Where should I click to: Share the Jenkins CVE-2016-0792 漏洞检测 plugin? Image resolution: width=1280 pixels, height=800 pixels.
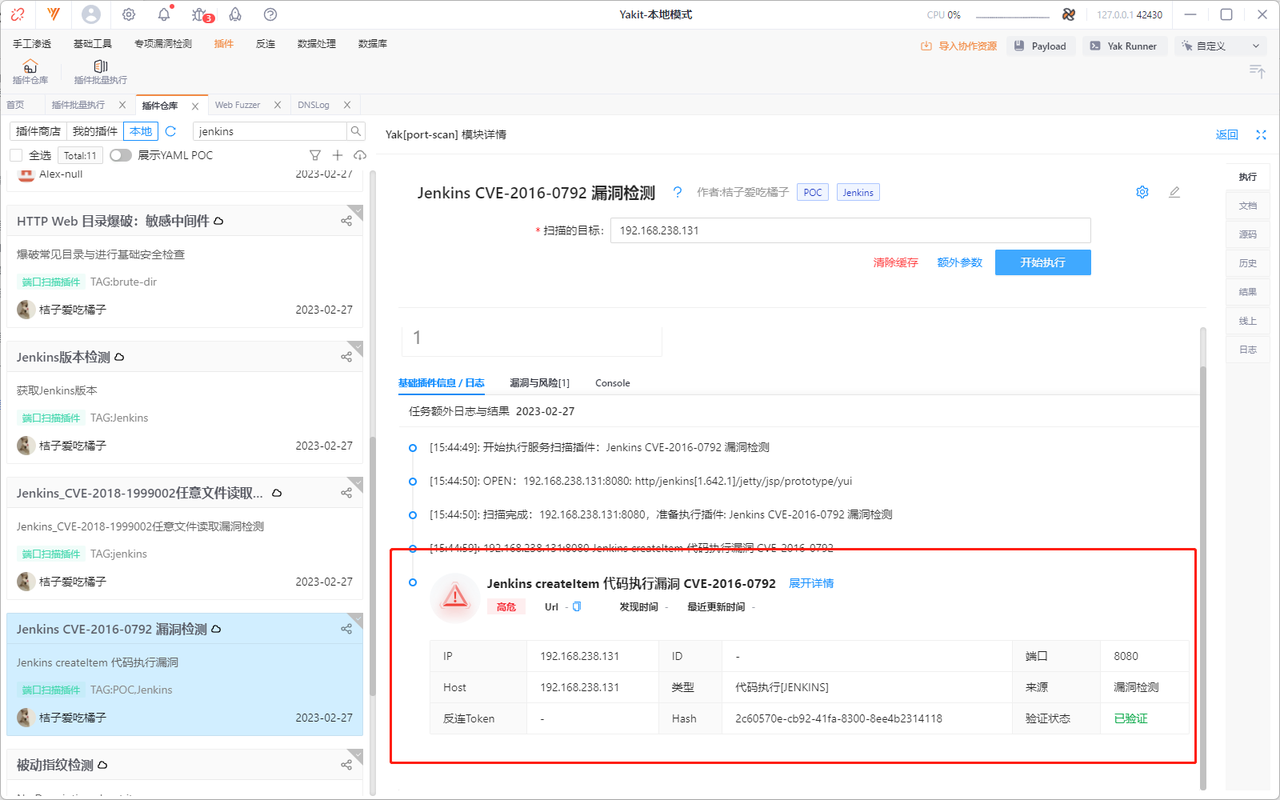click(x=346, y=629)
